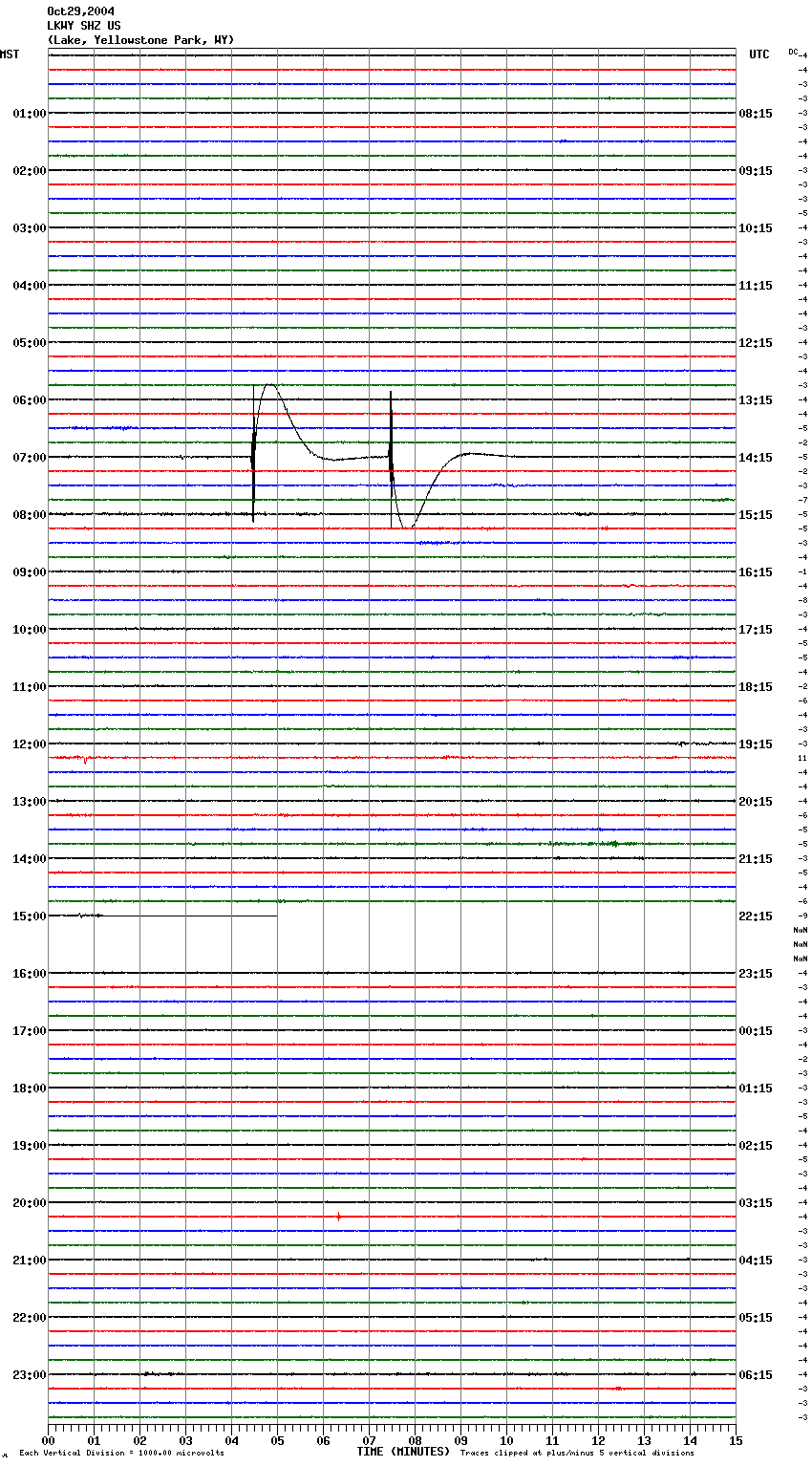Select the 03:00 MST time label
Screen dimensions: 812x1466
pyautogui.click(x=30, y=228)
